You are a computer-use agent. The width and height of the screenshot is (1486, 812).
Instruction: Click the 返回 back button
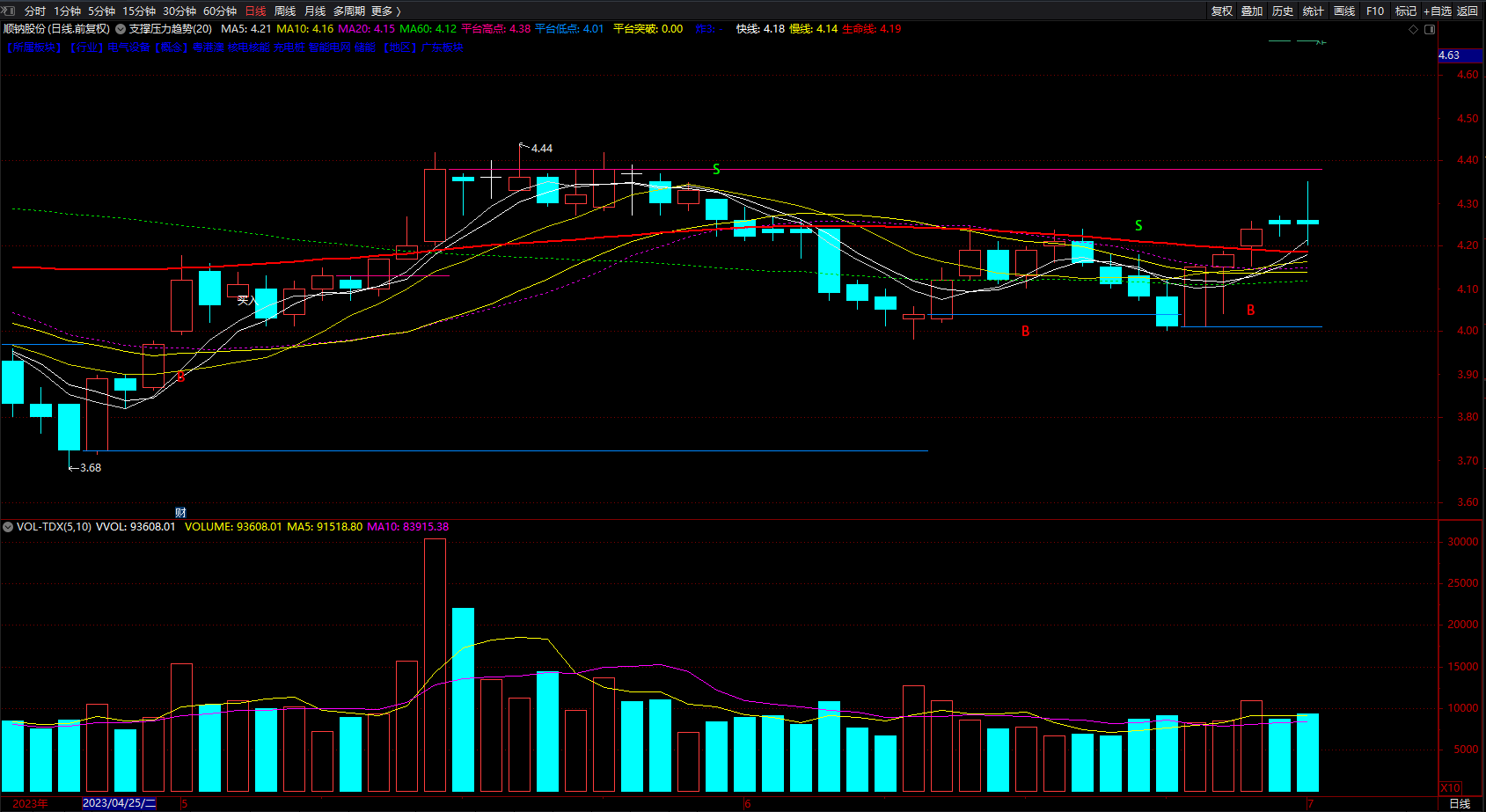coord(1468,11)
